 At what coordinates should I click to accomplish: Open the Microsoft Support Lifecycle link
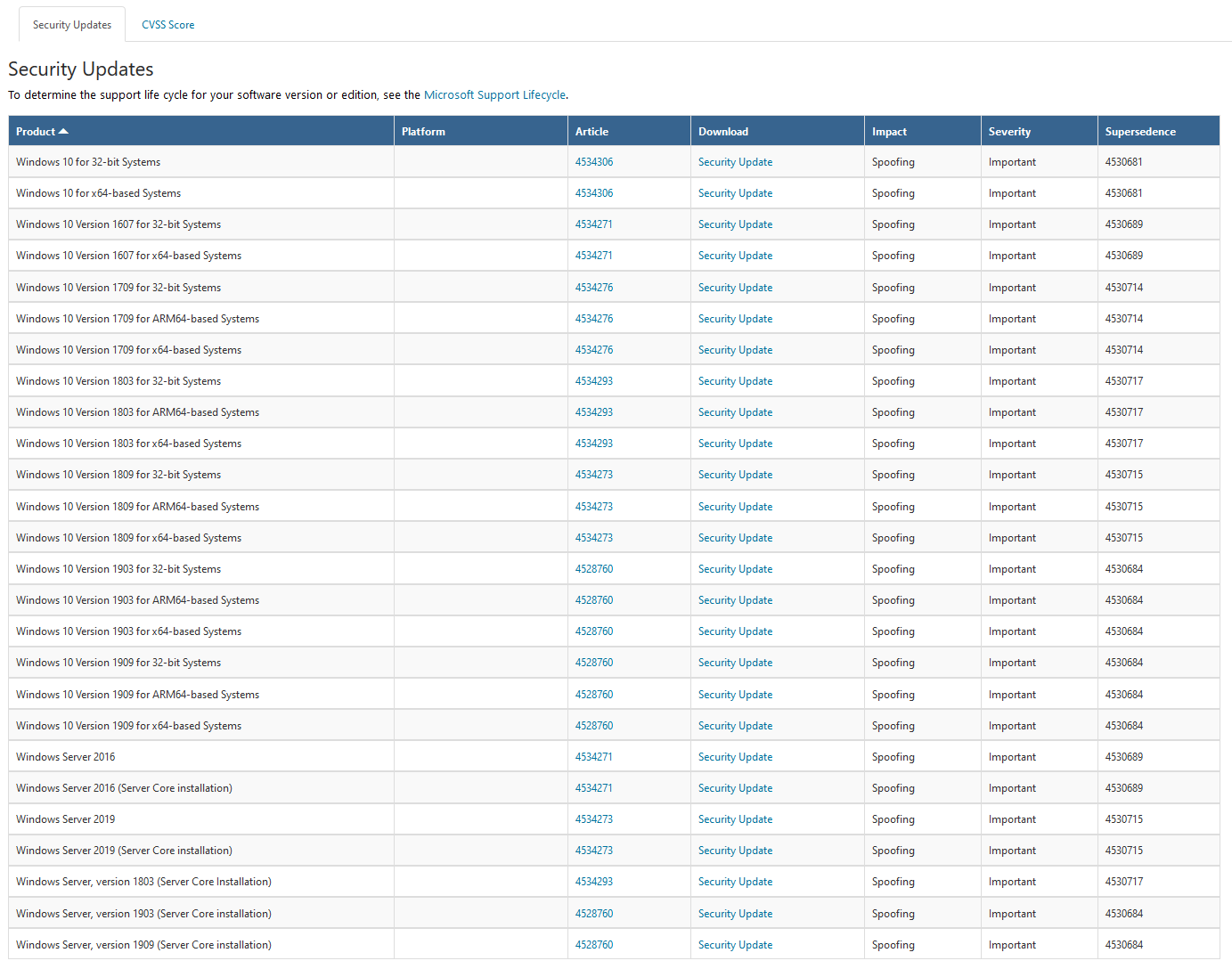tap(494, 95)
